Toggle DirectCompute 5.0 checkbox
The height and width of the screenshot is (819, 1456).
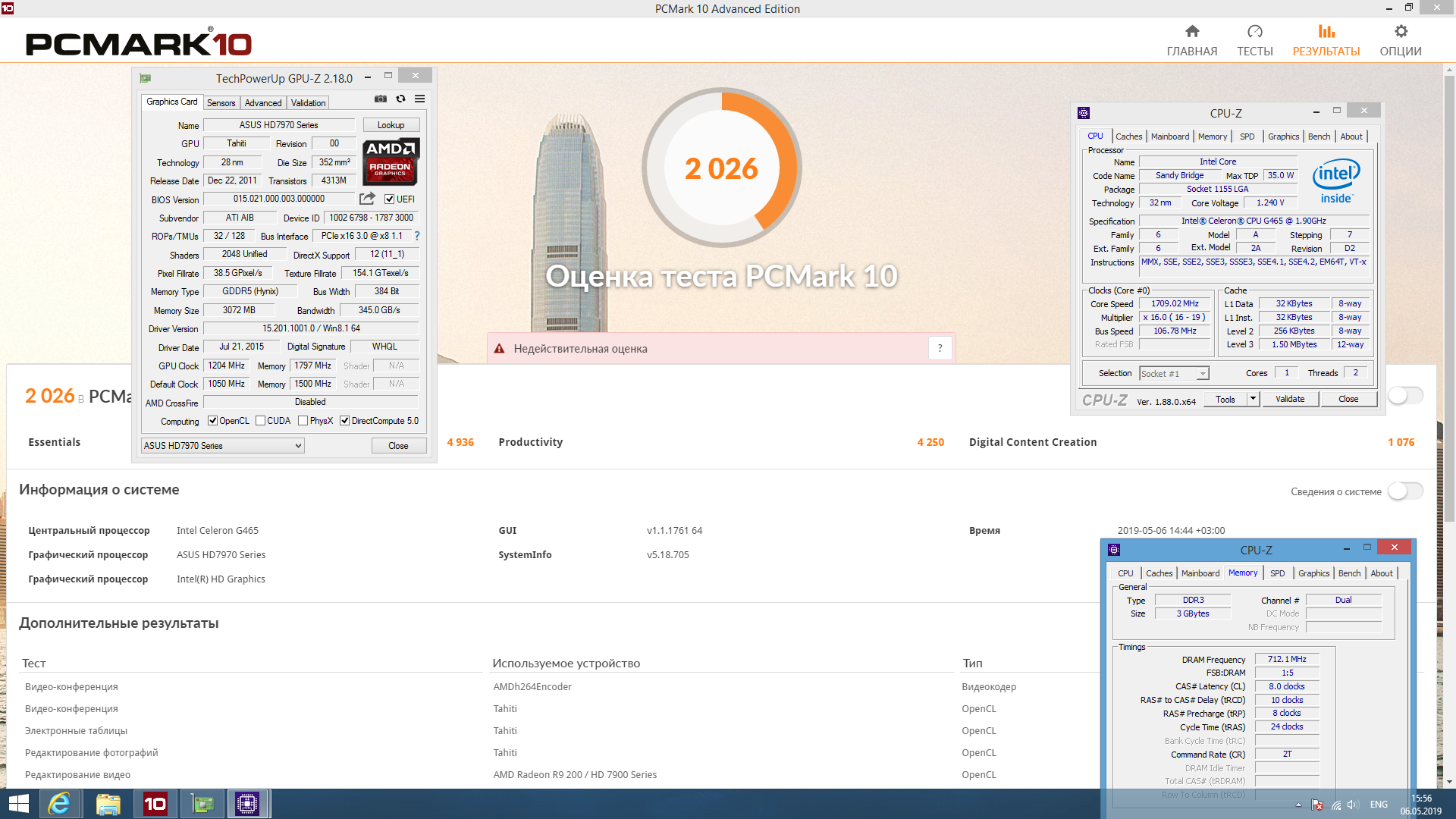(x=345, y=421)
